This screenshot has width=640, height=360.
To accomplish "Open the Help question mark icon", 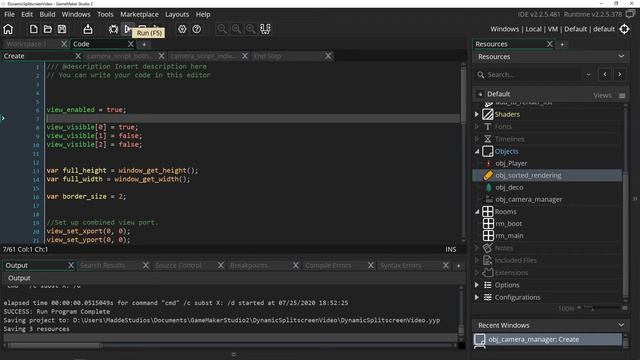I will pos(197,29).
